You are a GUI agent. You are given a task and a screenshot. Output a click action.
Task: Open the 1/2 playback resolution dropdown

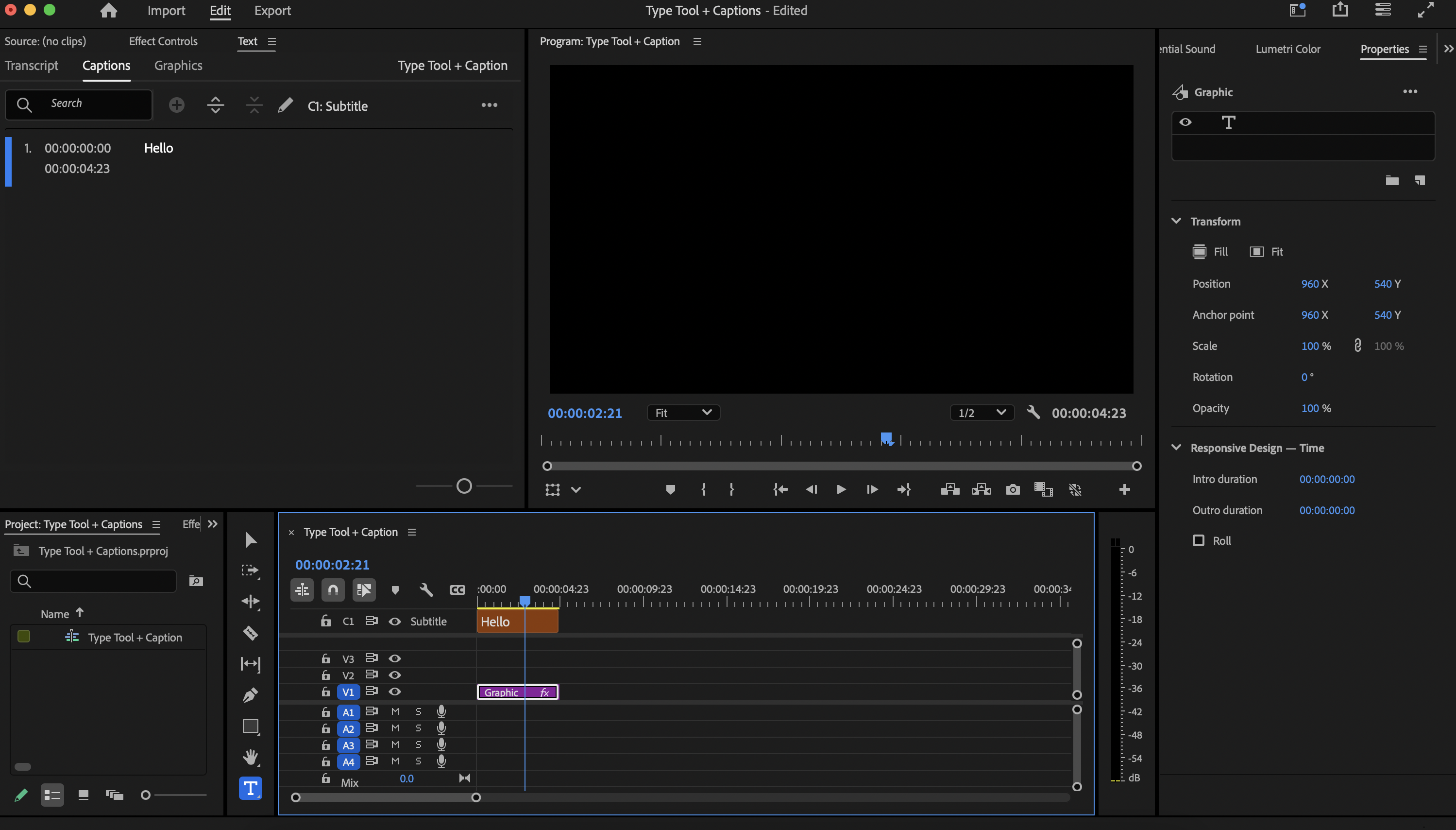(981, 412)
